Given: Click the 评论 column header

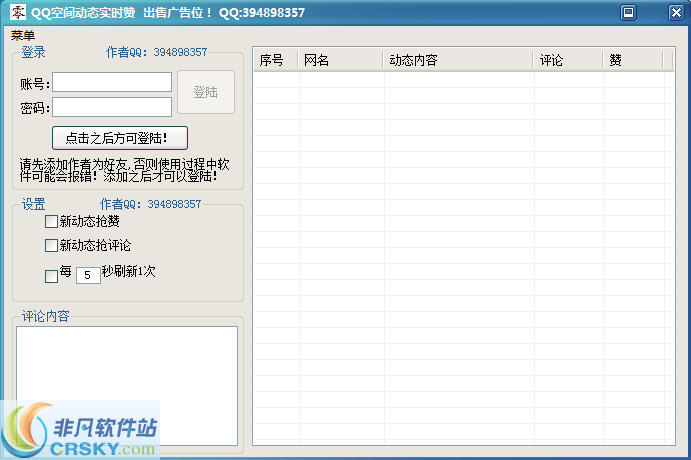Looking at the screenshot, I should [568, 60].
